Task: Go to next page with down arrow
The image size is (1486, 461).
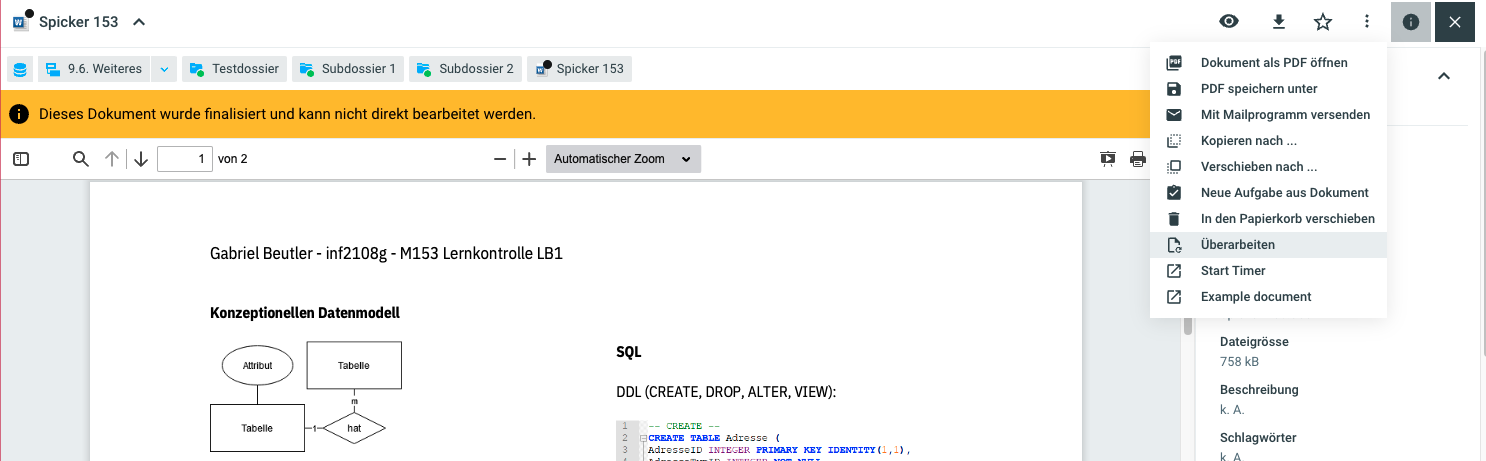Action: [141, 159]
